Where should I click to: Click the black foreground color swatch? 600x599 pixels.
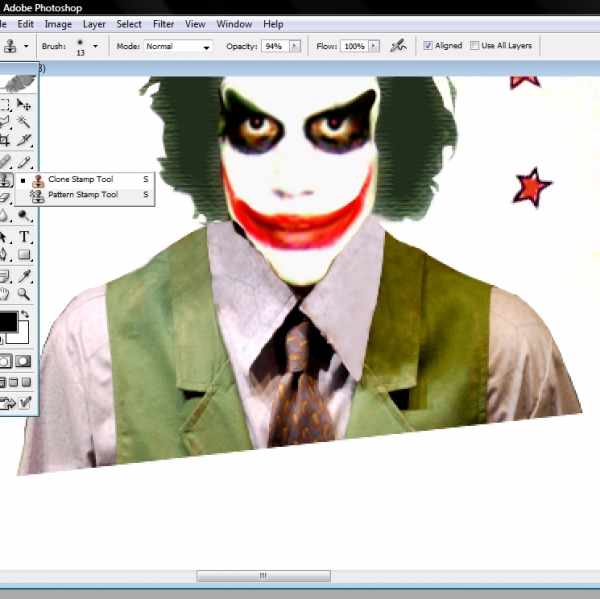(x=7, y=321)
